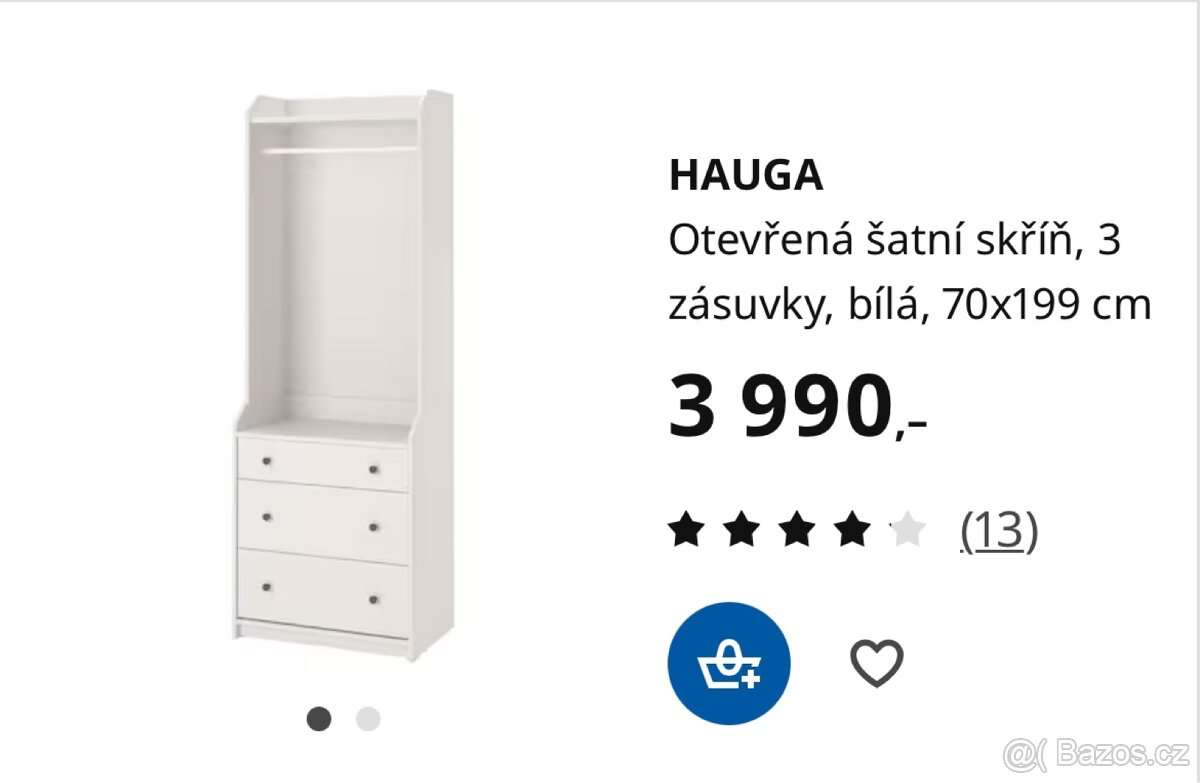This screenshot has height=783, width=1200.
Task: Click the Otevřená šatní skříň description
Action: point(910,272)
